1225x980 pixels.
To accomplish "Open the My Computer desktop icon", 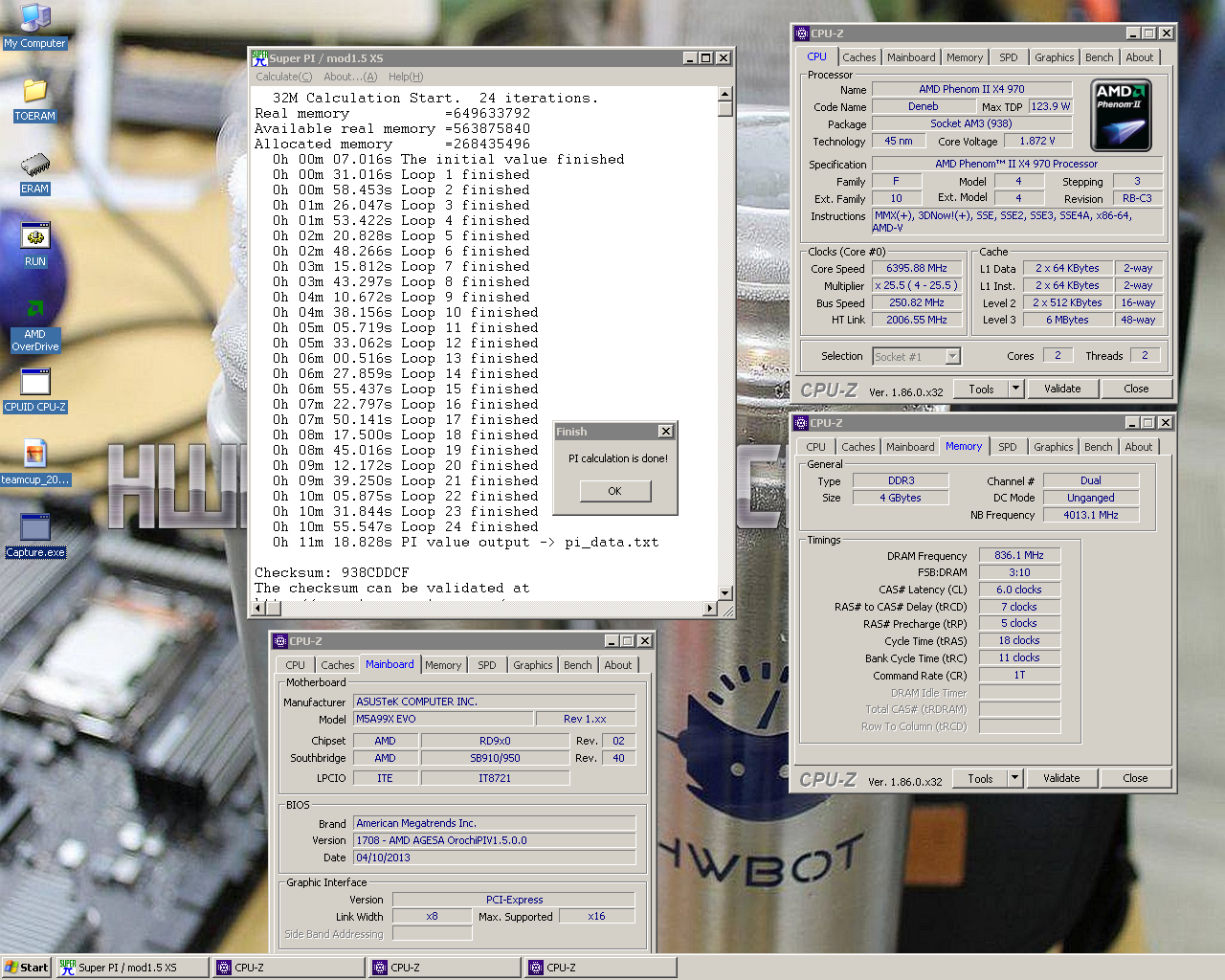I will click(x=34, y=26).
